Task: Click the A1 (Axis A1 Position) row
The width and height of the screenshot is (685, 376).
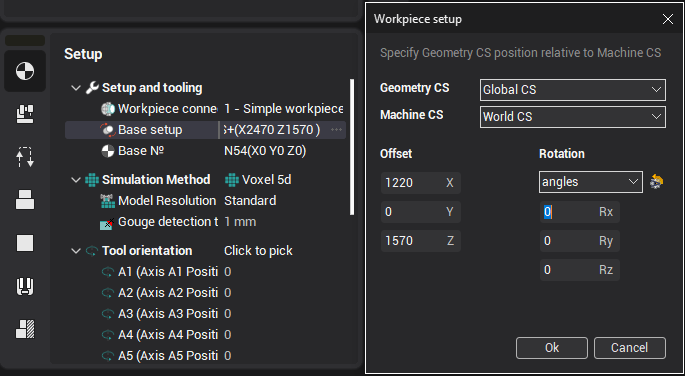Action: (205, 272)
